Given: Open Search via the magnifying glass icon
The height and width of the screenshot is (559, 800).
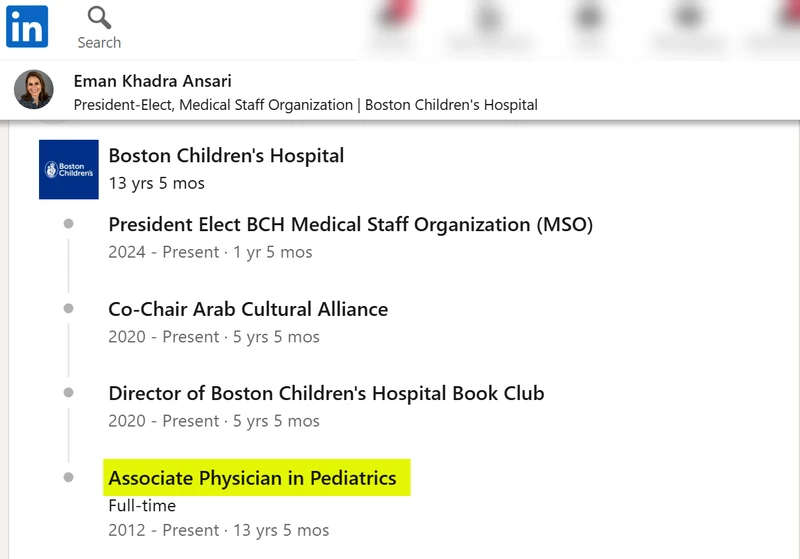Looking at the screenshot, I should pos(99,18).
